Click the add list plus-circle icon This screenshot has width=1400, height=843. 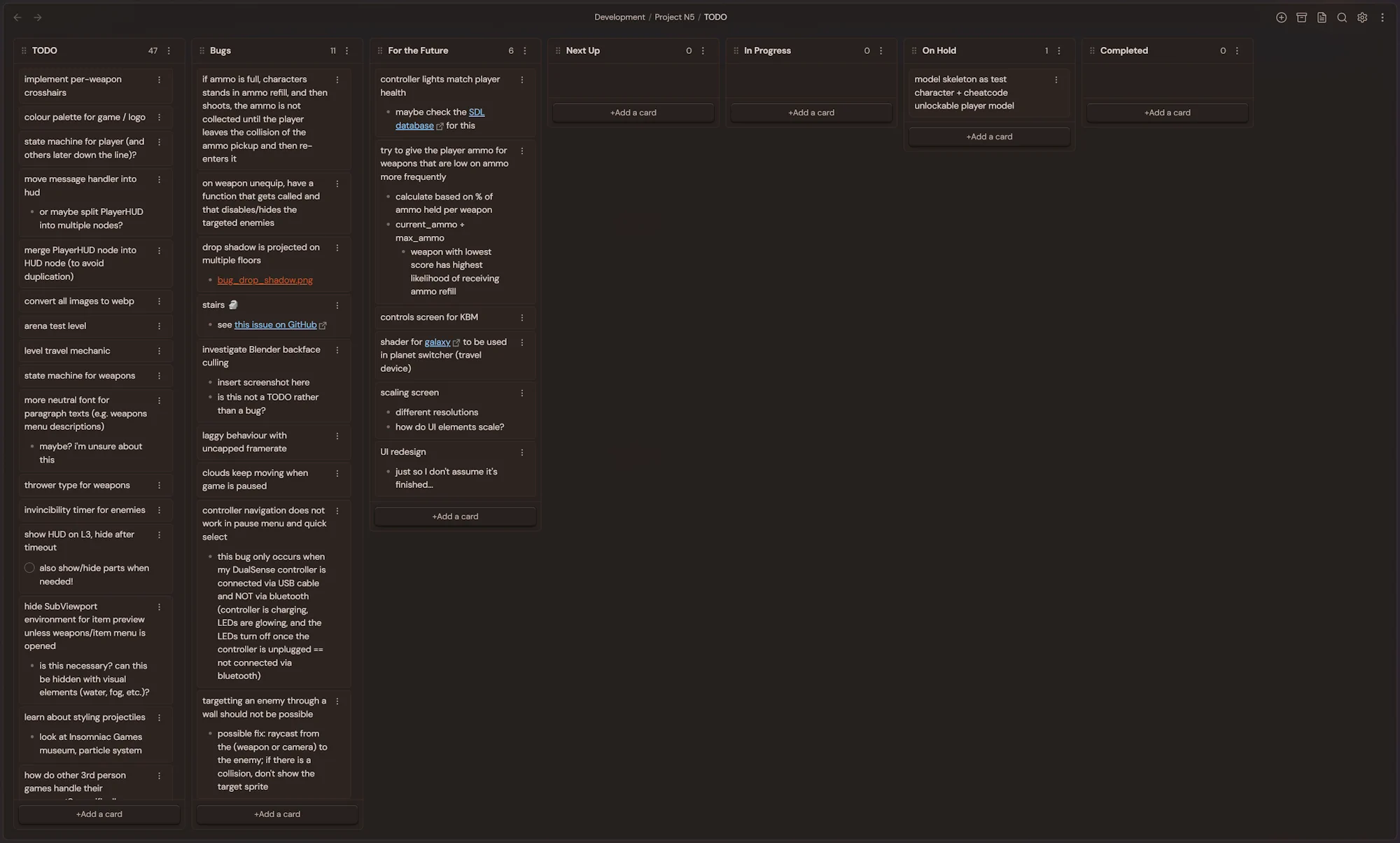pos(1281,18)
